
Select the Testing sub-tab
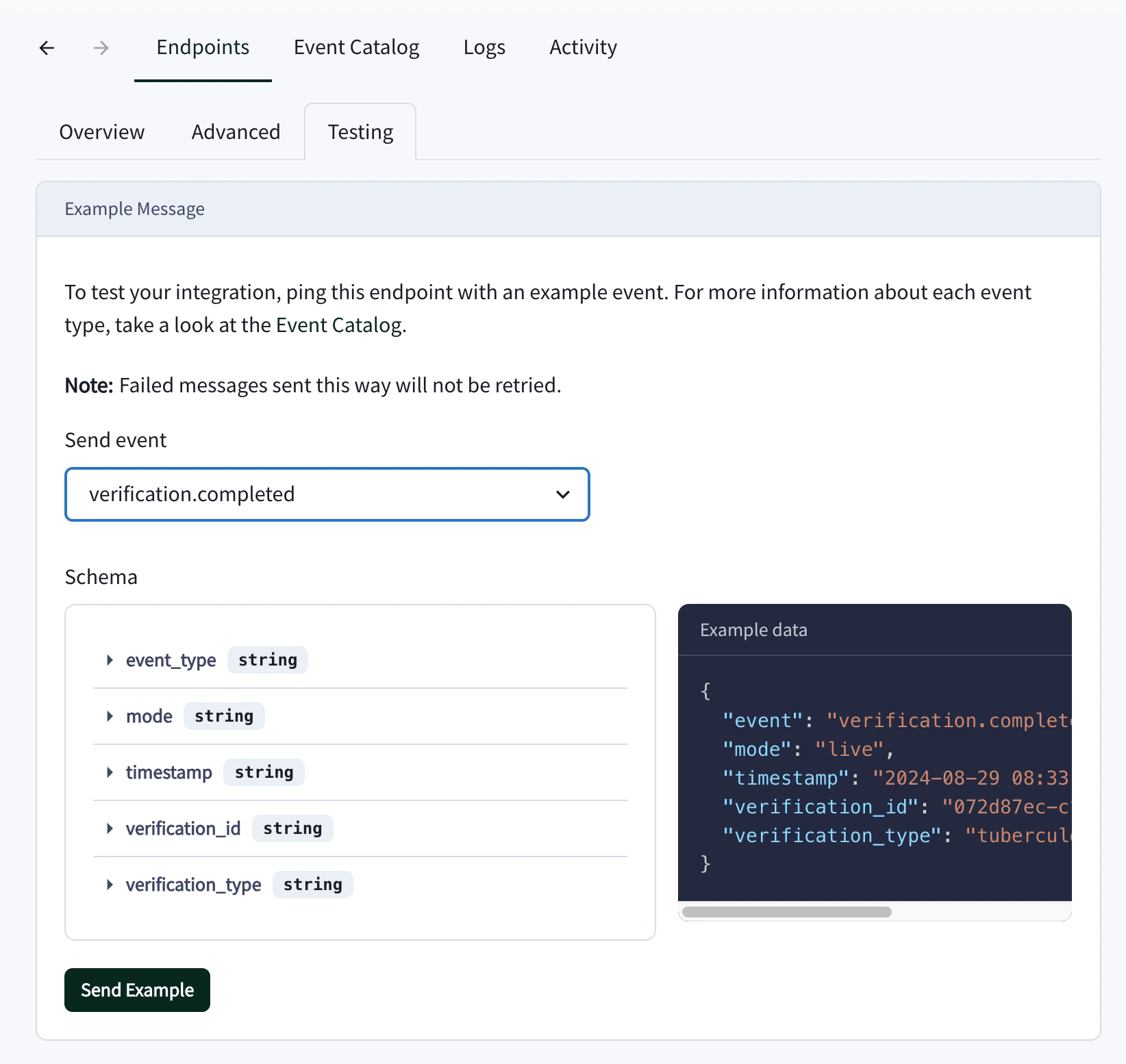(360, 131)
